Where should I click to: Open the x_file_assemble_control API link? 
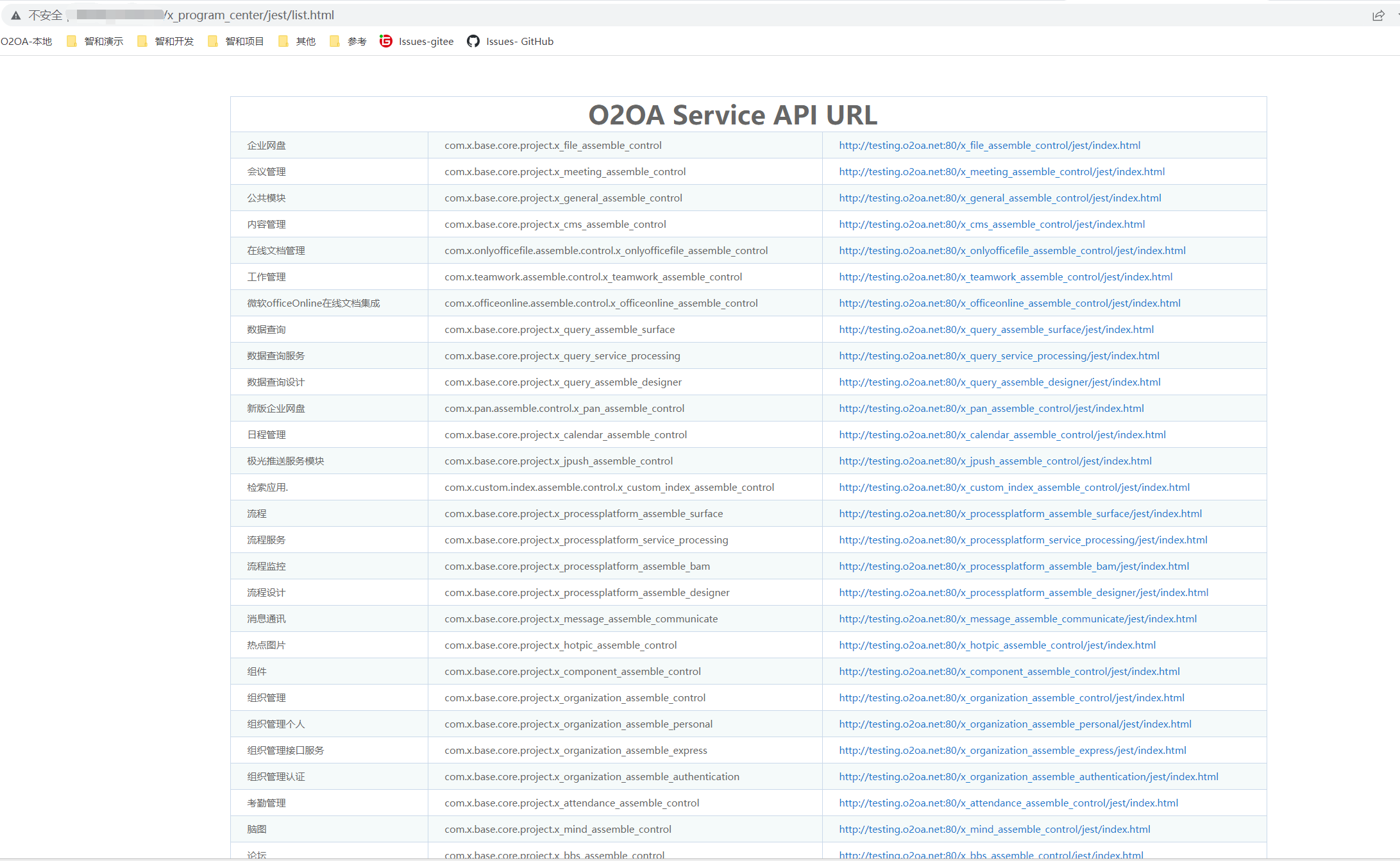click(x=989, y=146)
